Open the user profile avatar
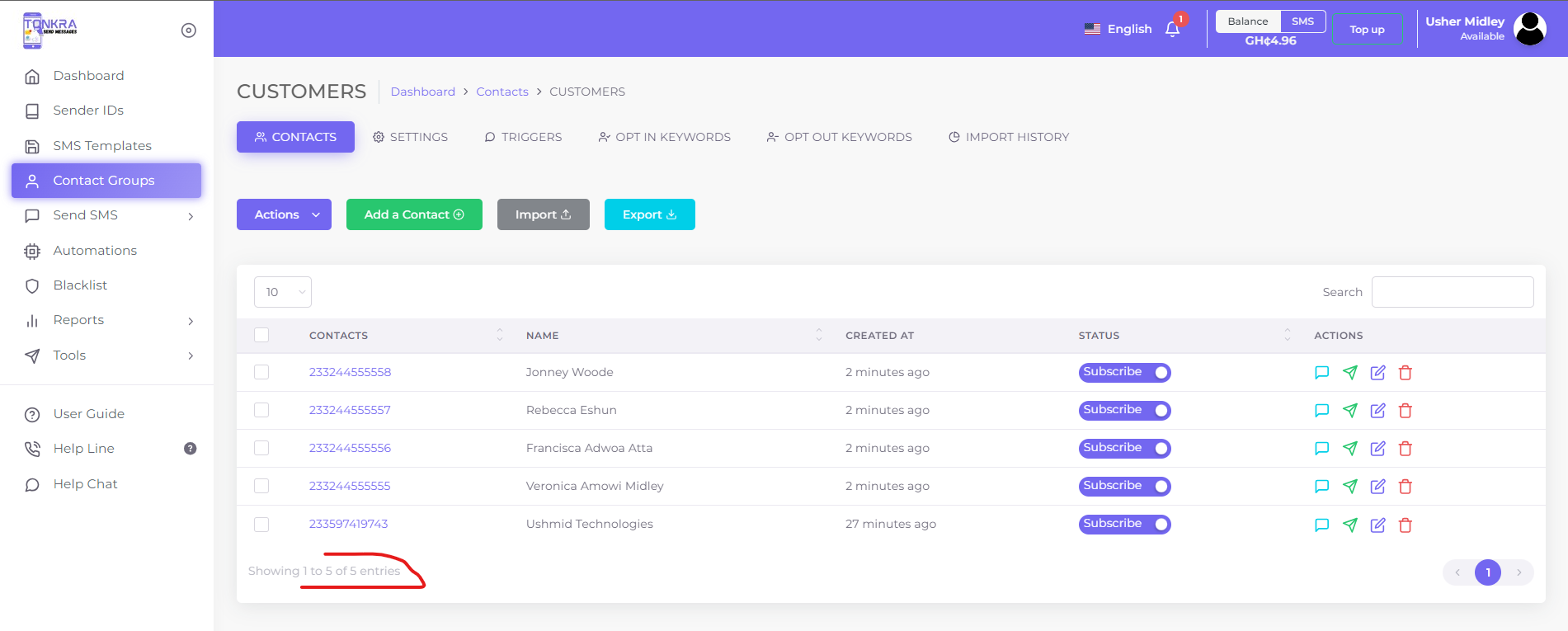The width and height of the screenshot is (1568, 631). (1529, 29)
